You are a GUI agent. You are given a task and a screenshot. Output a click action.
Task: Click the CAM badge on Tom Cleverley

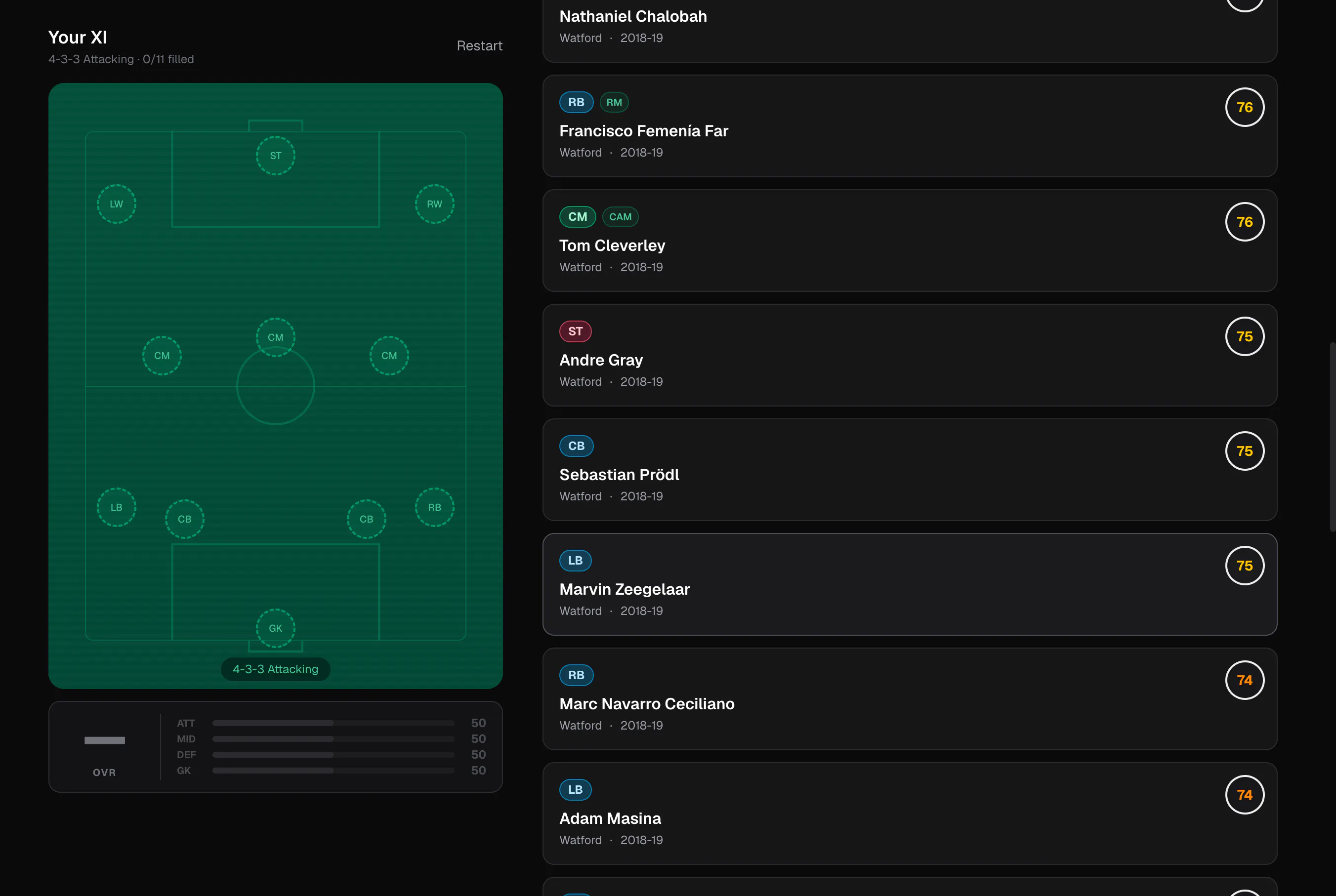click(621, 216)
